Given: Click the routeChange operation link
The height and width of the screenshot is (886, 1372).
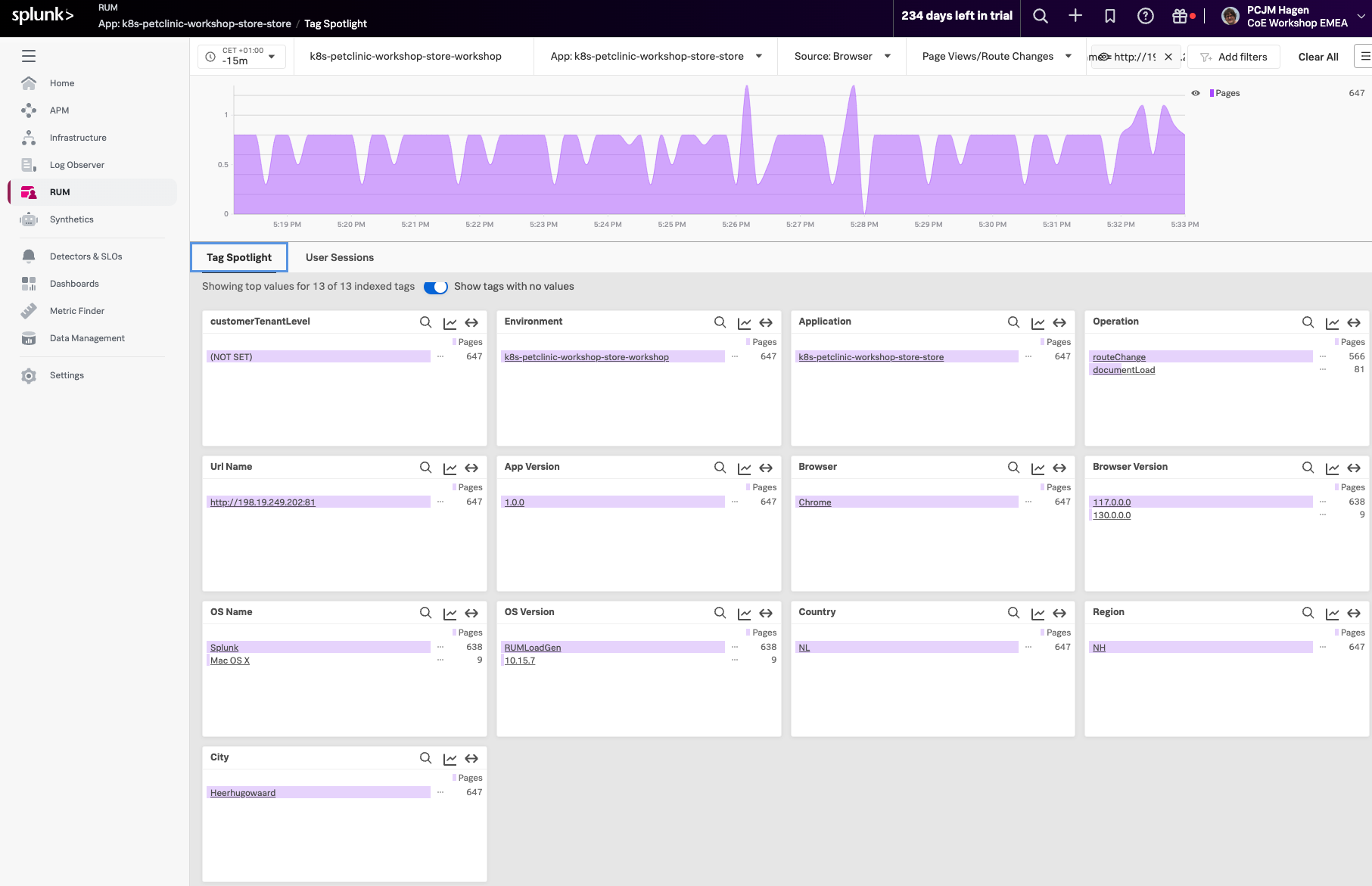Looking at the screenshot, I should [1118, 357].
